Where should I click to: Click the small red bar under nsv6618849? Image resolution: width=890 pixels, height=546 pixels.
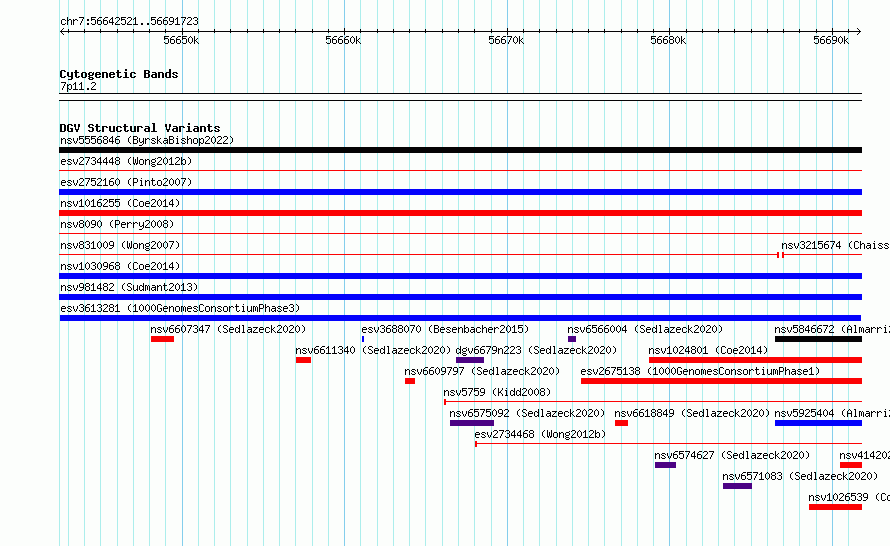tap(621, 423)
